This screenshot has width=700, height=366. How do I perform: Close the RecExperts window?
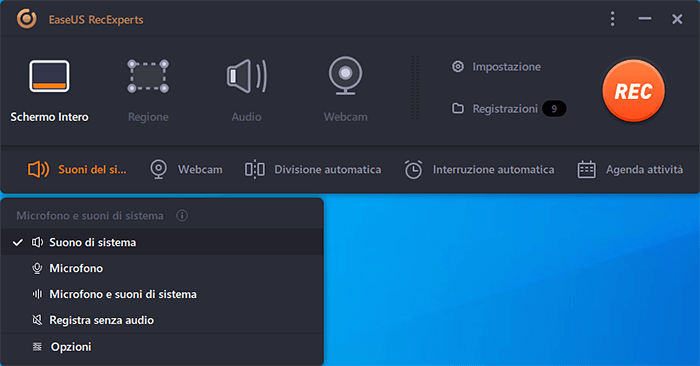[677, 19]
